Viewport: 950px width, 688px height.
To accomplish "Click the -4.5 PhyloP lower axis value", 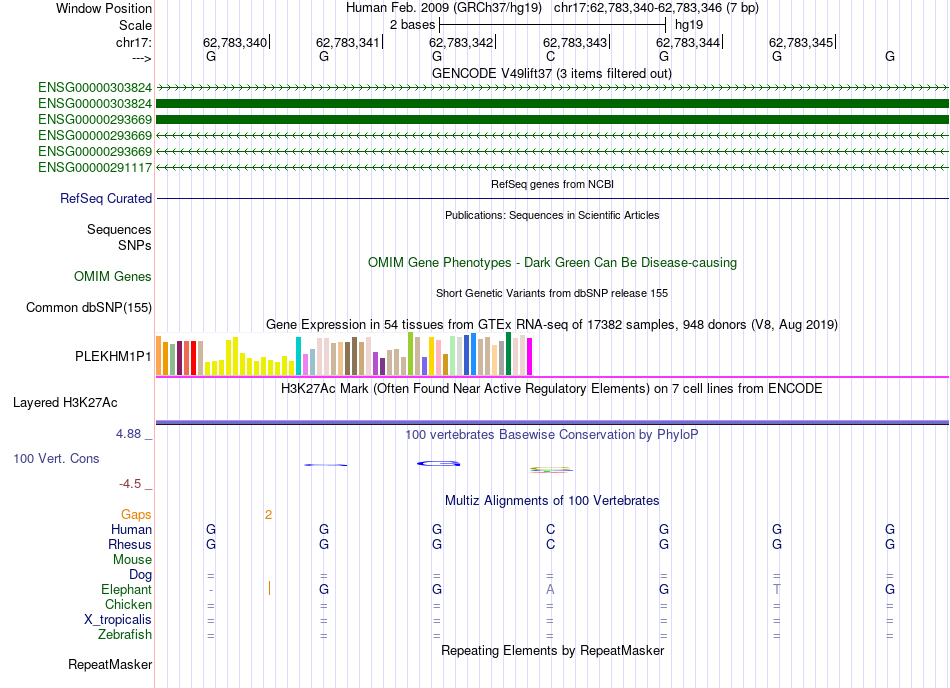I will [x=130, y=484].
